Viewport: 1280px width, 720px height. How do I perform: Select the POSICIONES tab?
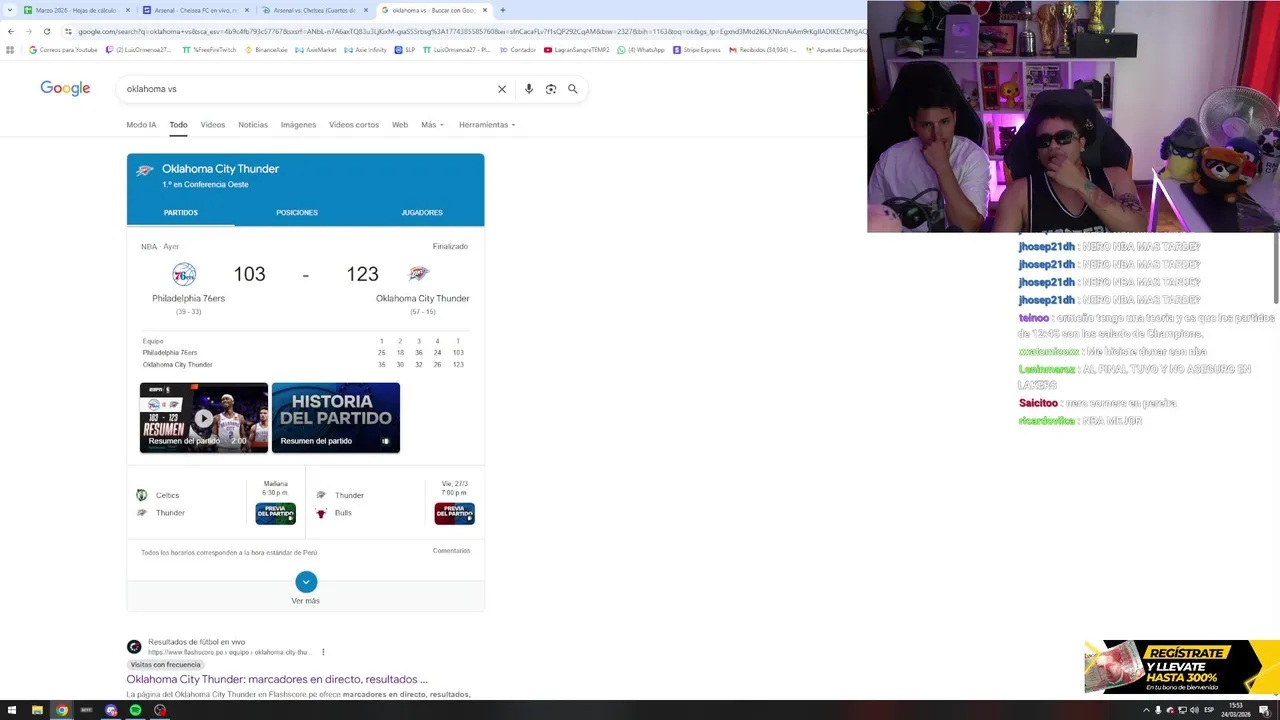pyautogui.click(x=297, y=213)
